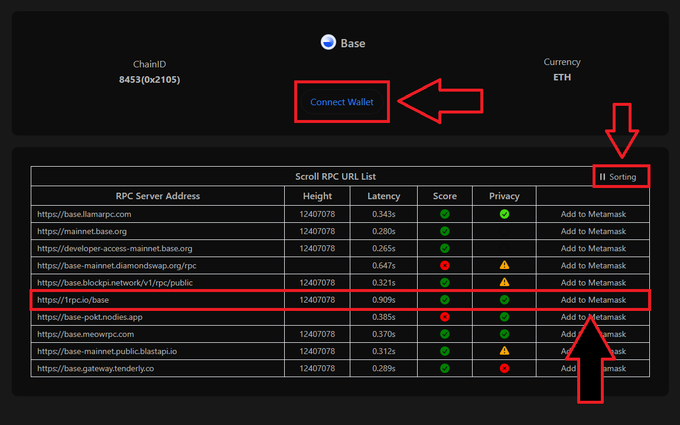Click the score checkmark for base.blockpi.network
680x425 pixels.
[x=445, y=283]
